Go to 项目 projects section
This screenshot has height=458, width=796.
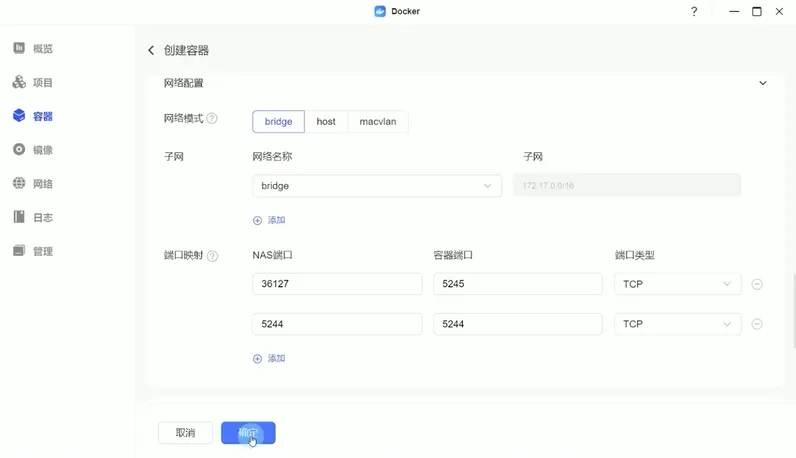42,82
